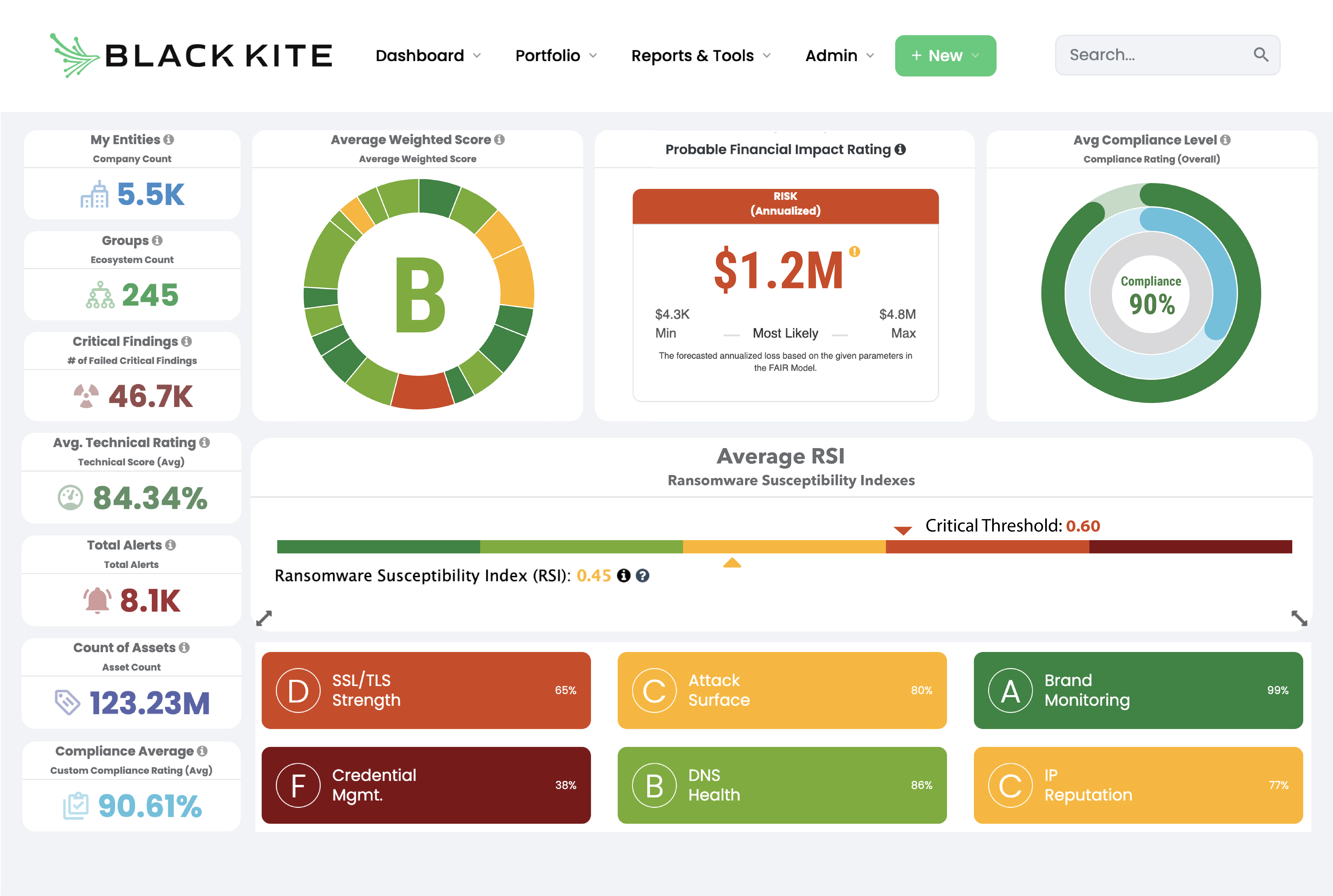The image size is (1333, 896).
Task: Click the red Critical Threshold marker triangle
Action: tap(903, 531)
